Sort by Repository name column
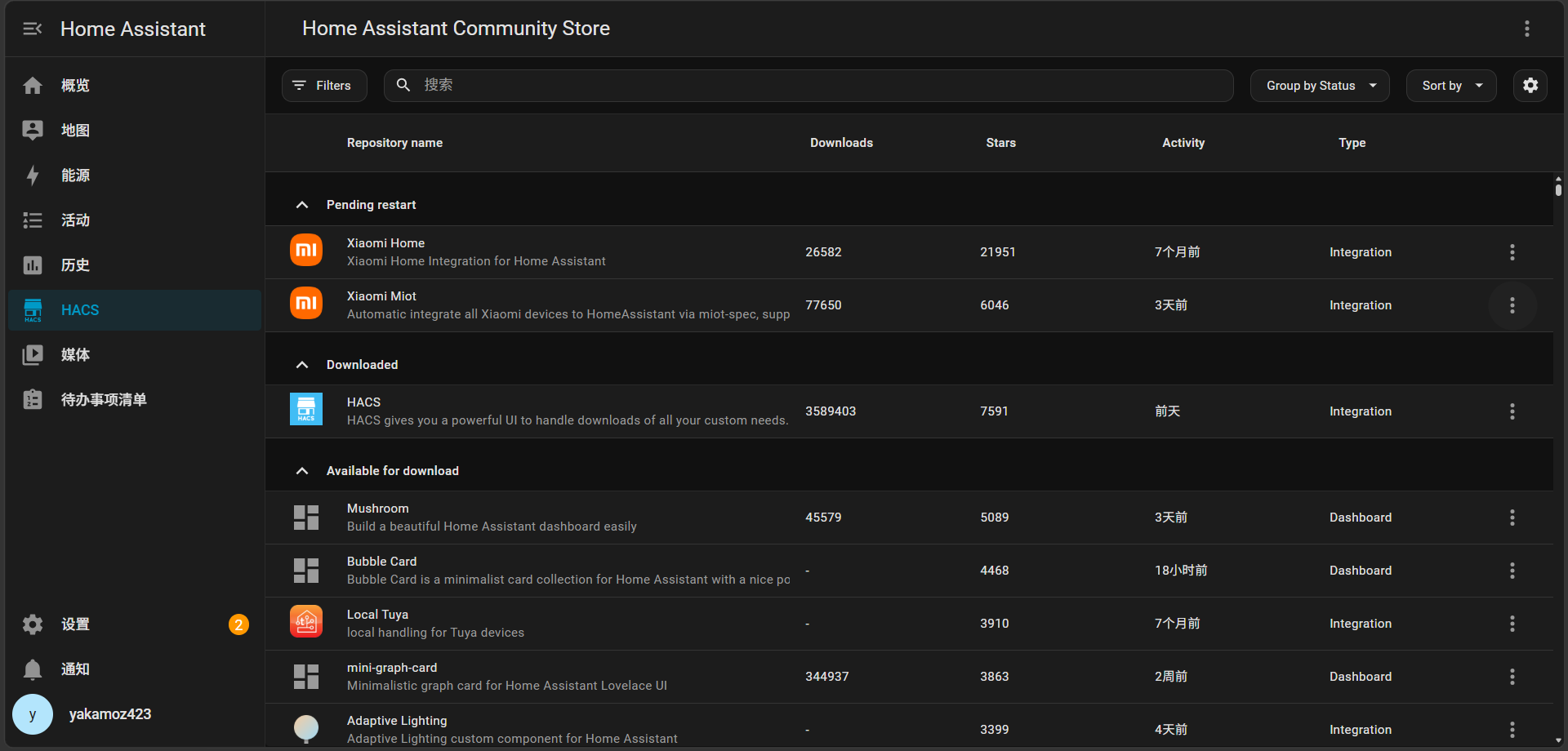Viewport: 1568px width, 751px height. [x=394, y=143]
